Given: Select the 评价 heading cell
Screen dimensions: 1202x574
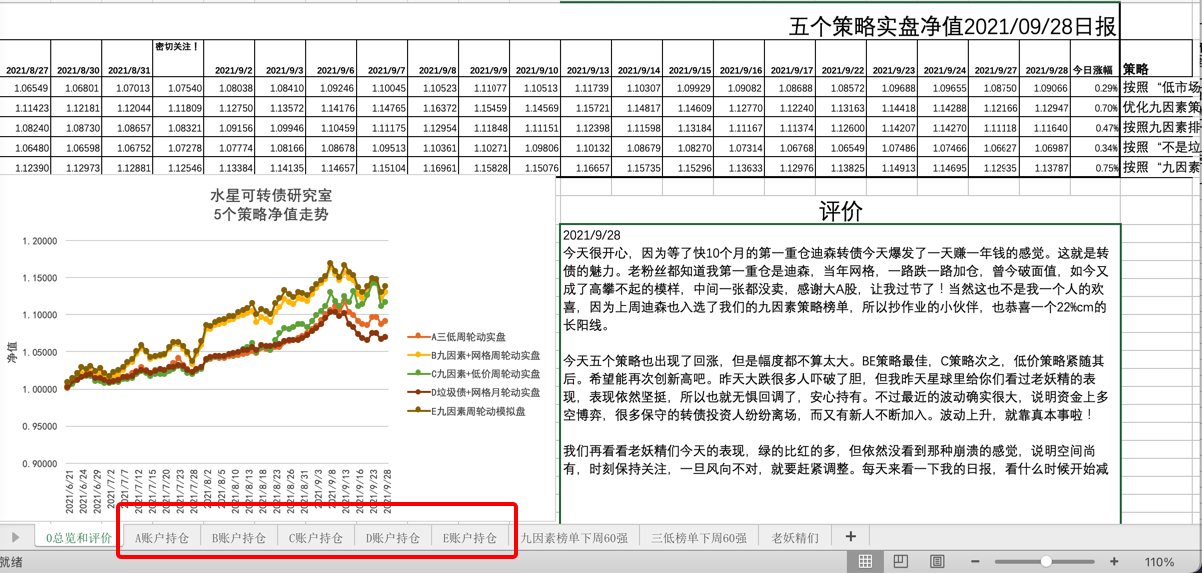Looking at the screenshot, I should 841,211.
